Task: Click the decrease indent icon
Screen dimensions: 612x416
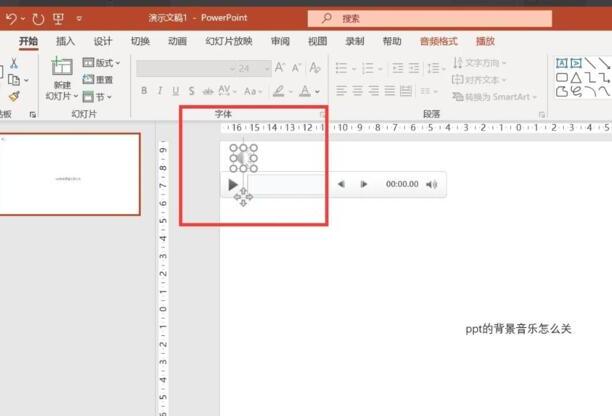Action: pos(397,68)
